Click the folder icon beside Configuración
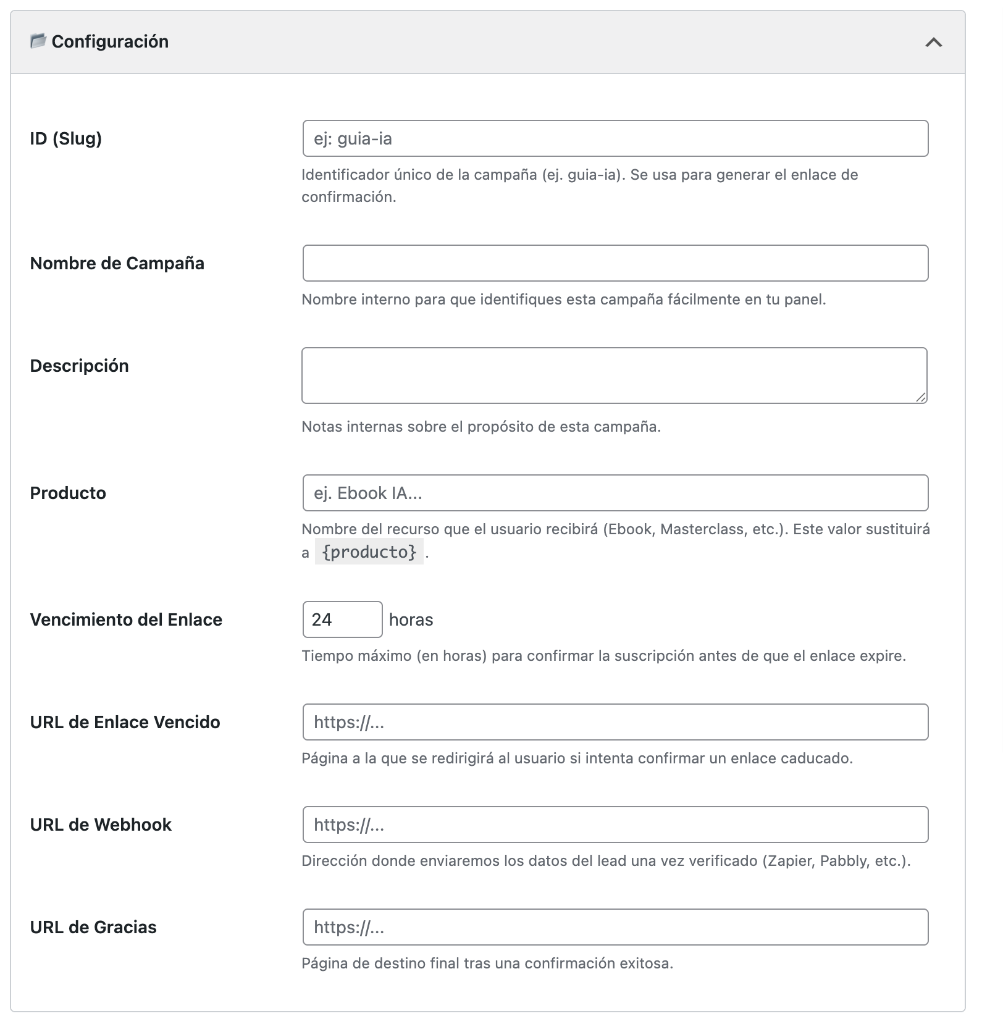Screen dimensions: 1003x1024 tap(38, 41)
